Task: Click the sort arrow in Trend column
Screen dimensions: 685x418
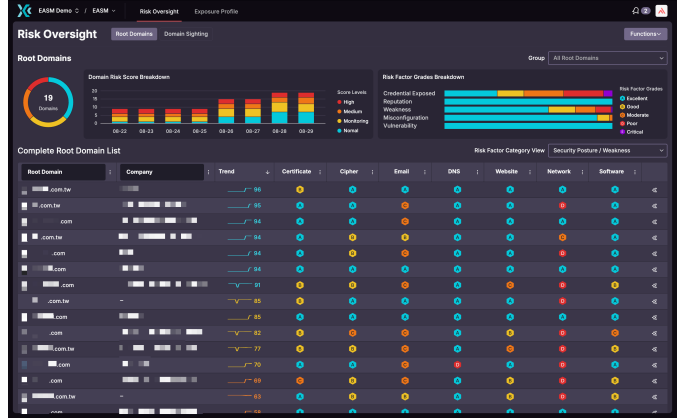Action: (267, 172)
